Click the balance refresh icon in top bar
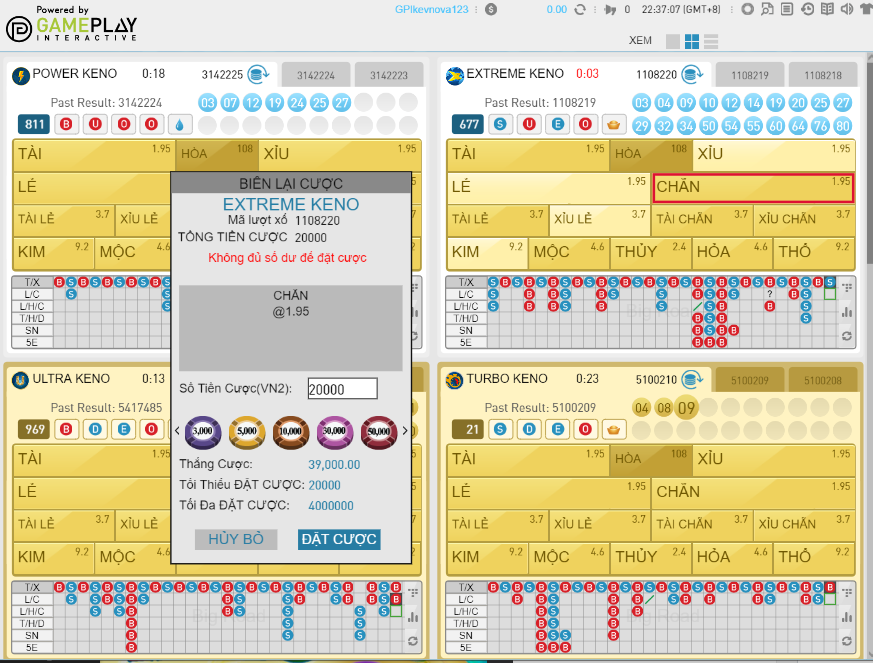 pos(581,9)
